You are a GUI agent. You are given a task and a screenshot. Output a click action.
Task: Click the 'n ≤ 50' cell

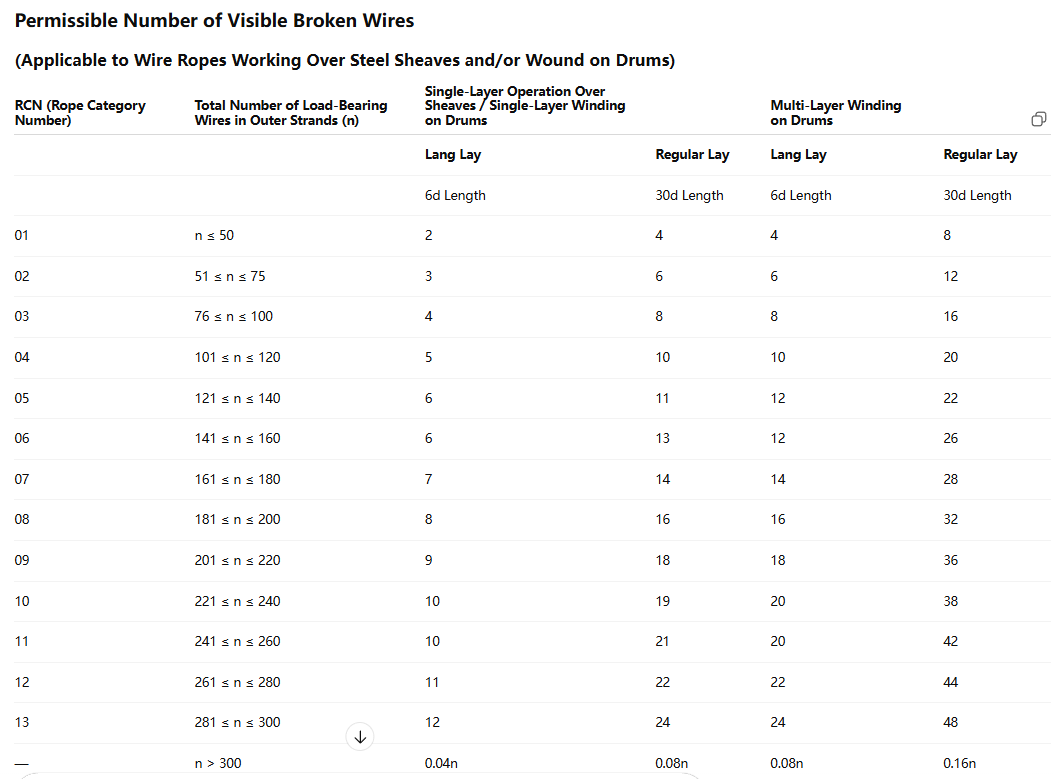pos(214,235)
